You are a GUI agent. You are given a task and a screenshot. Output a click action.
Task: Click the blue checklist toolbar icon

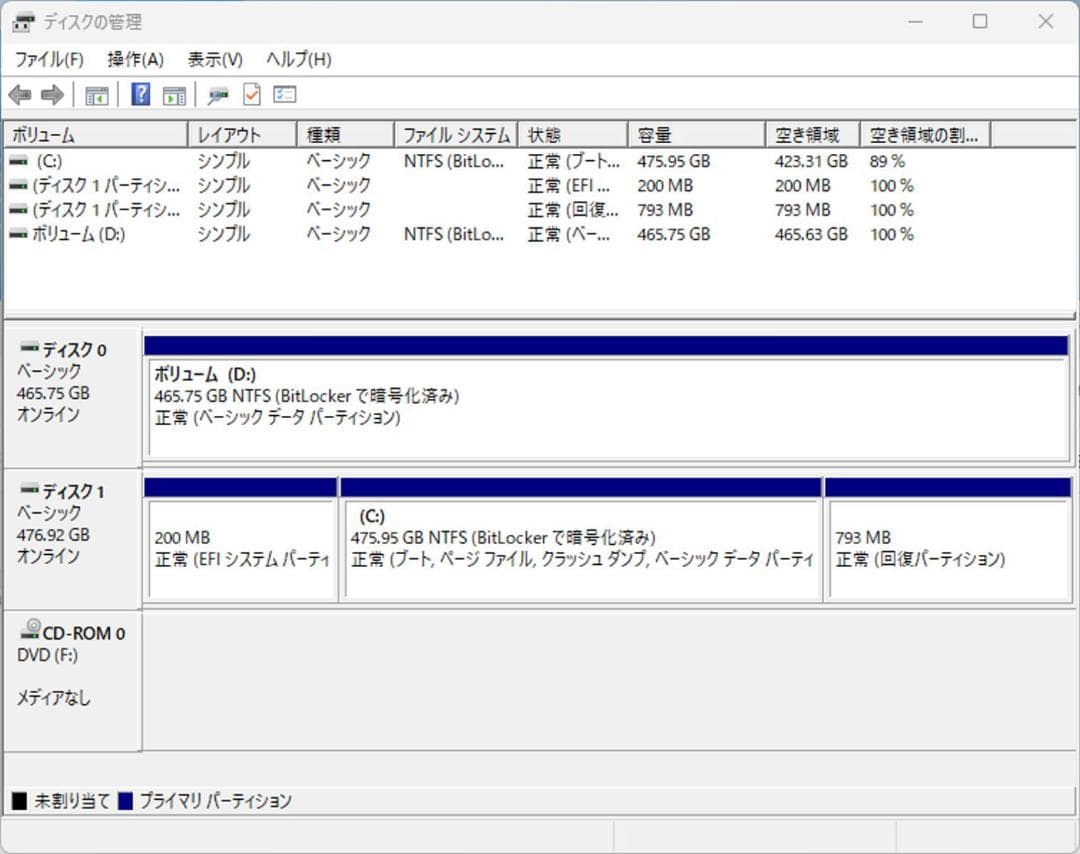point(285,94)
